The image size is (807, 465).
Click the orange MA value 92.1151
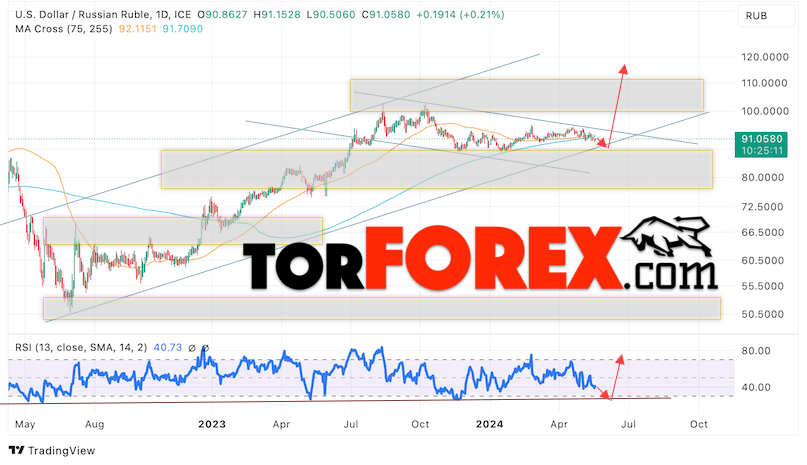tap(137, 29)
